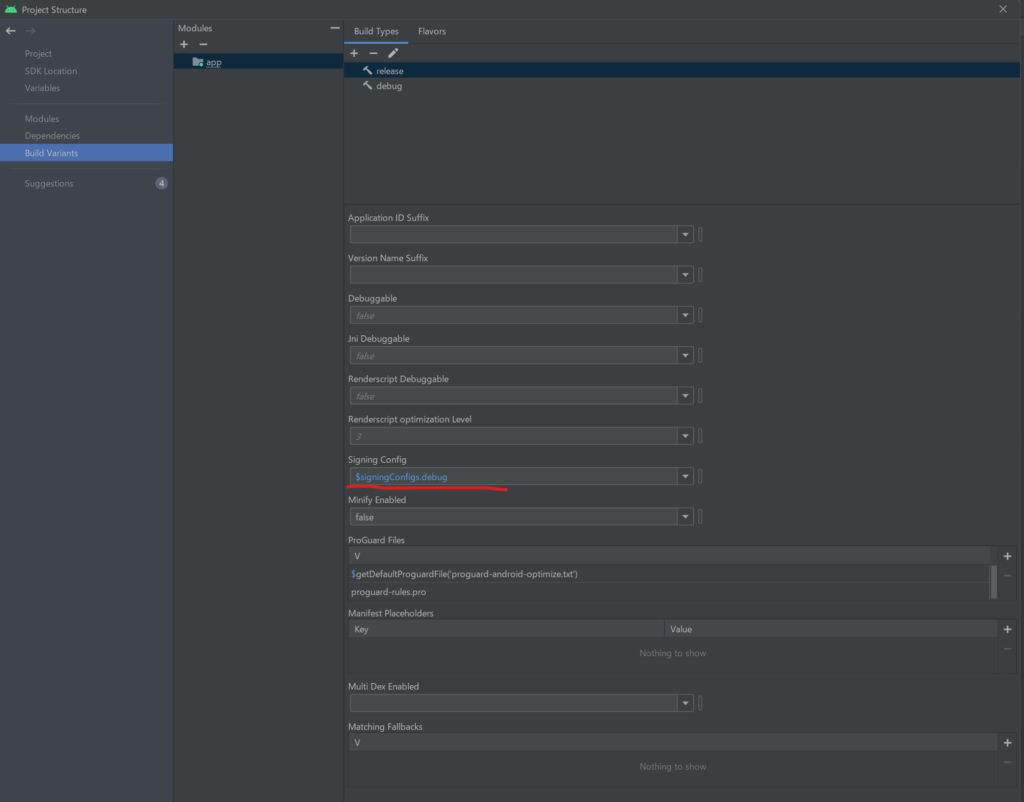Click the Debuggable value field
The image size is (1024, 802).
point(514,315)
